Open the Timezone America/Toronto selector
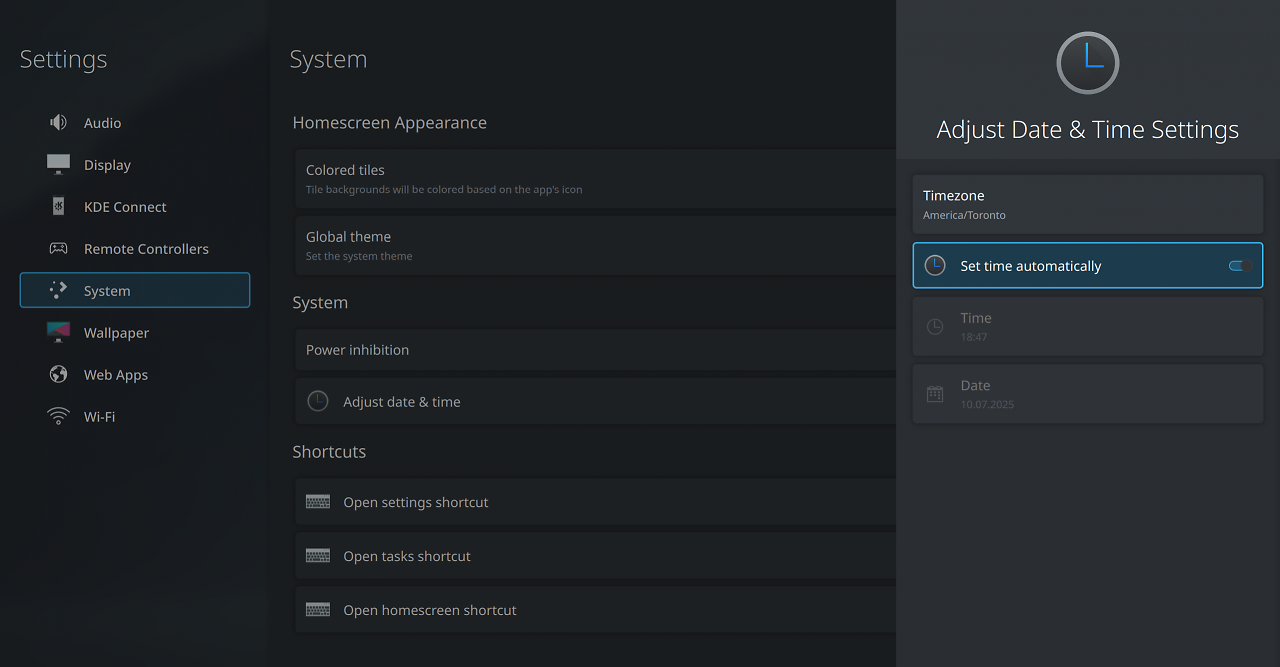The width and height of the screenshot is (1280, 667). (x=1088, y=205)
